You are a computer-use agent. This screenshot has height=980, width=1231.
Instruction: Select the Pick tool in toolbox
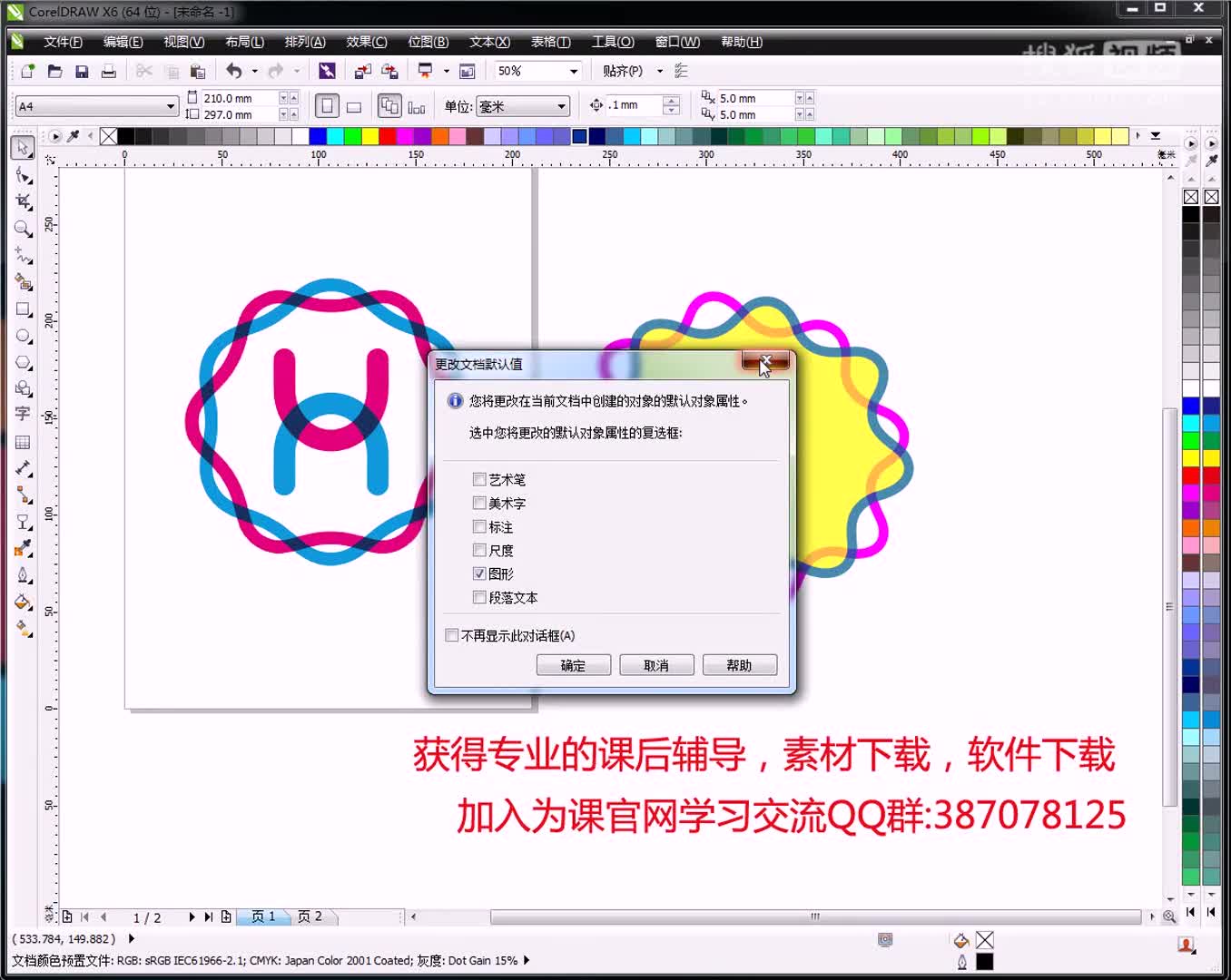click(23, 147)
